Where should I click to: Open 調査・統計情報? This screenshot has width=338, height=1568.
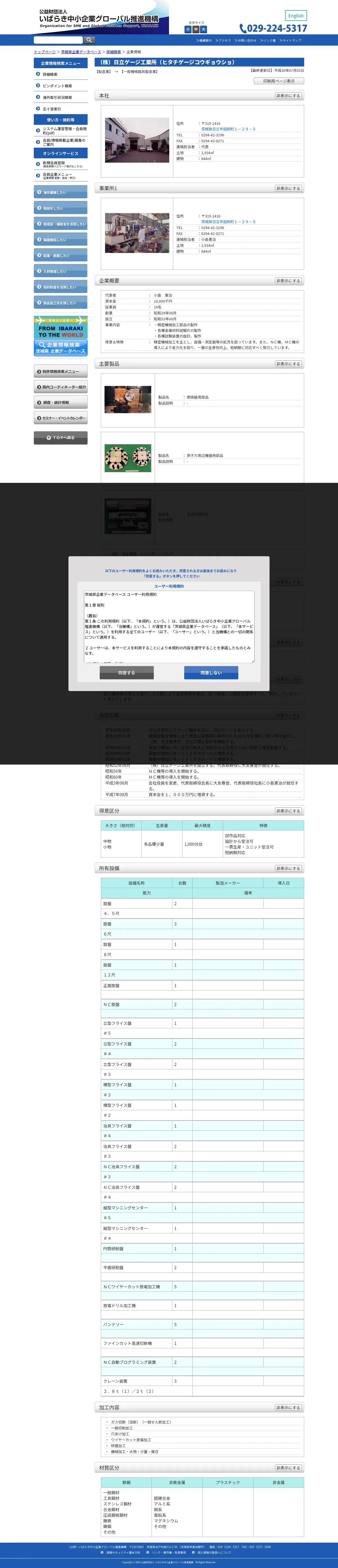[x=60, y=402]
